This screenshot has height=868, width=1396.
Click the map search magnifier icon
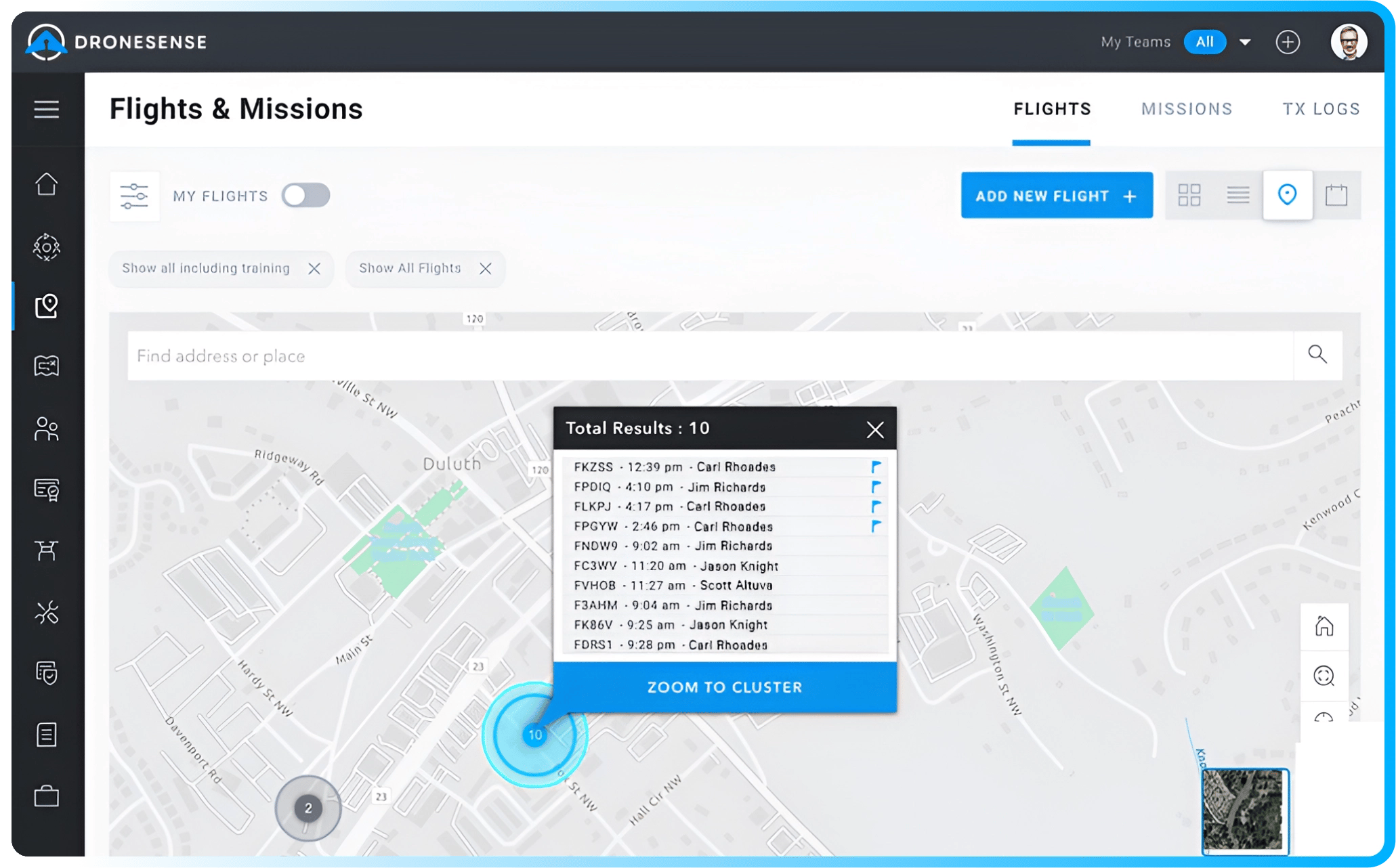coord(1317,354)
